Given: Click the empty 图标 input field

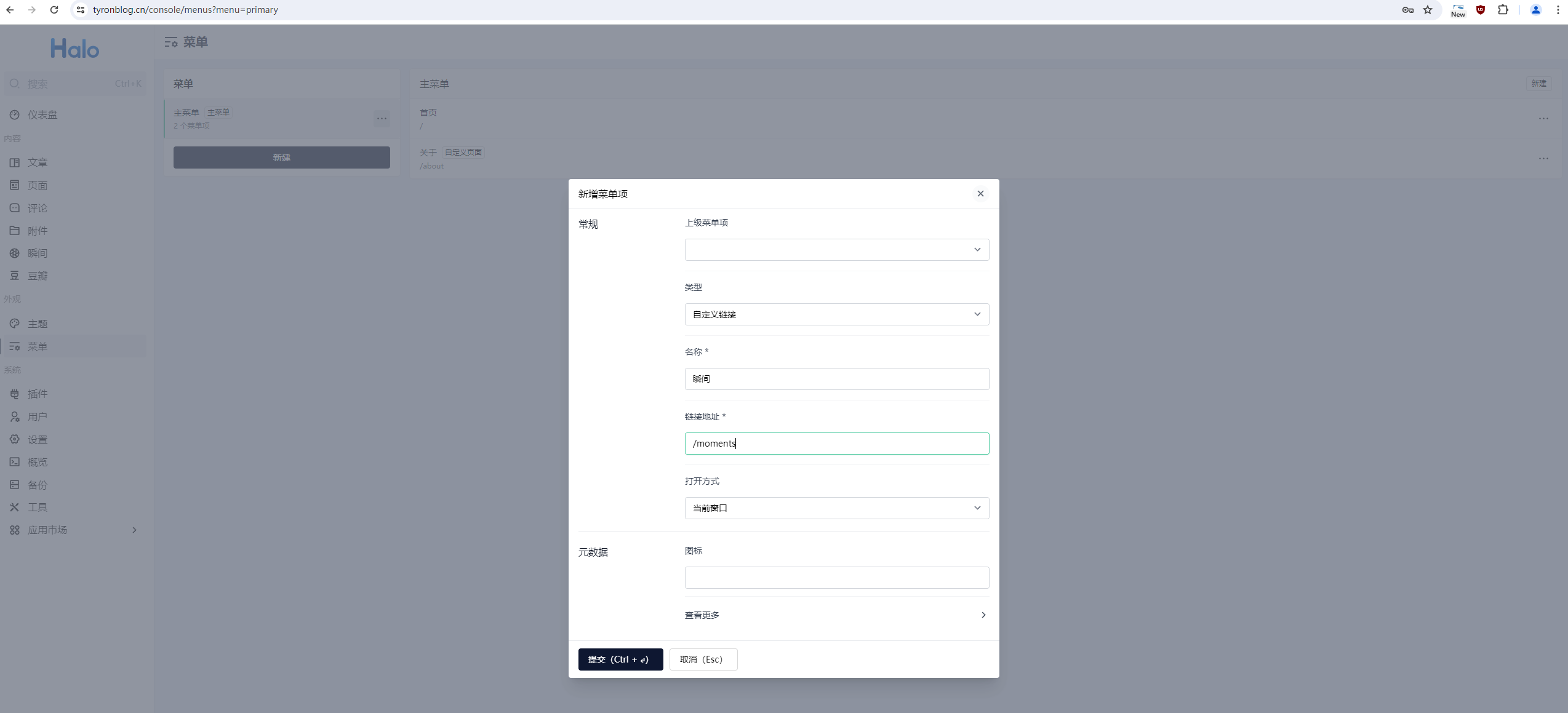Looking at the screenshot, I should pyautogui.click(x=836, y=578).
